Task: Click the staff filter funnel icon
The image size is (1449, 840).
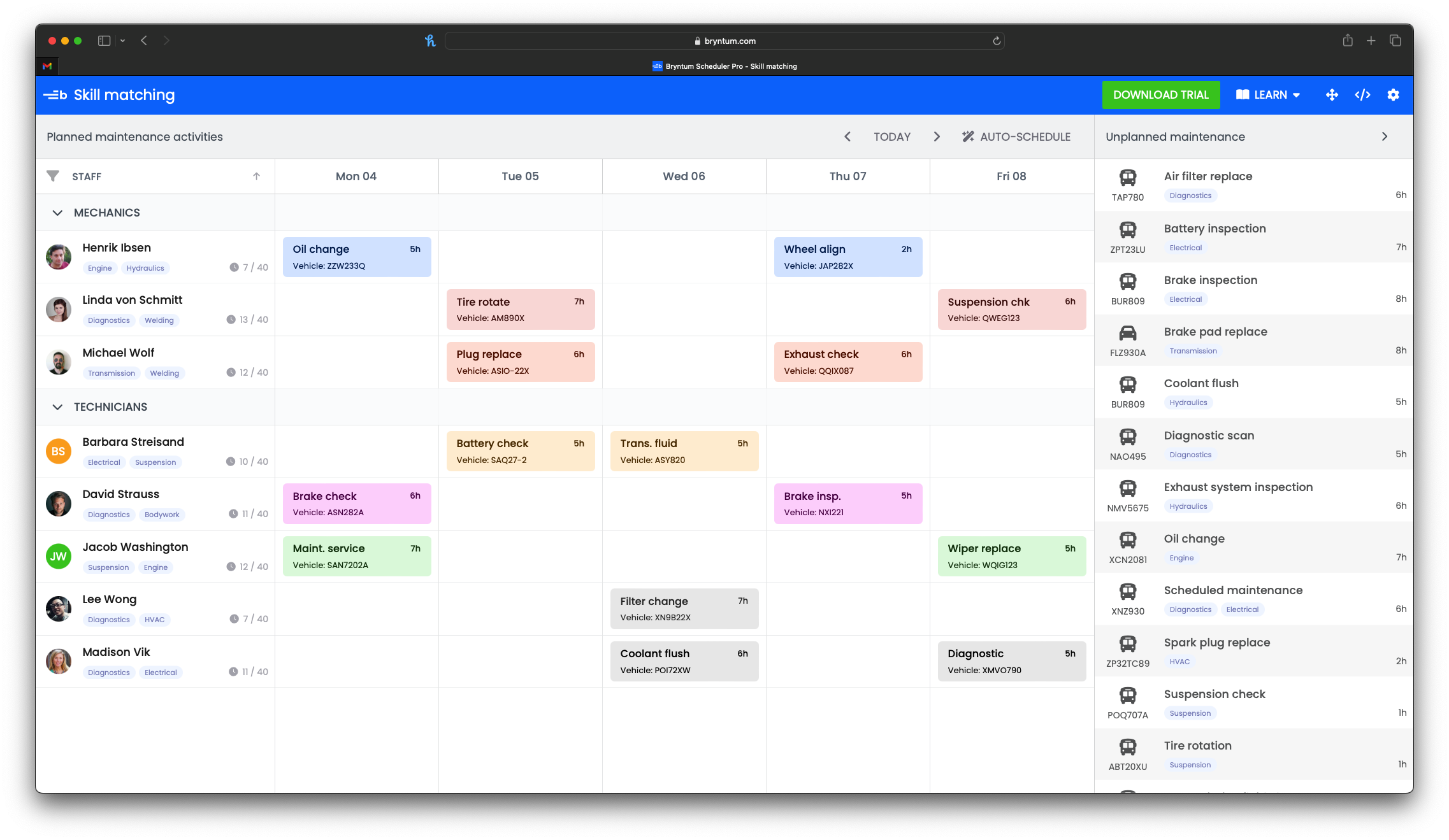Action: tap(53, 176)
